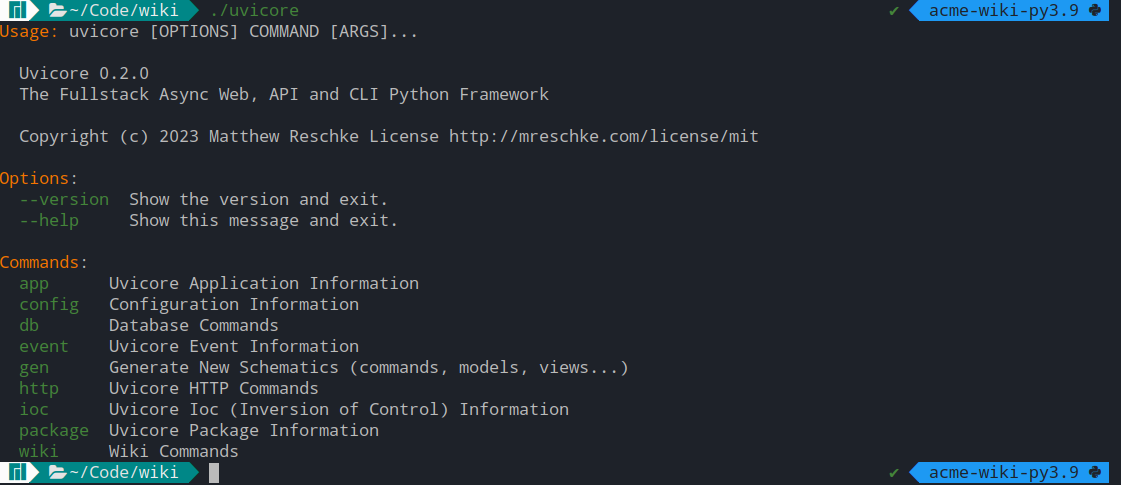The width and height of the screenshot is (1121, 485).
Task: Click the ~/Code/wiki path in bottom prompt
Action: 124,472
